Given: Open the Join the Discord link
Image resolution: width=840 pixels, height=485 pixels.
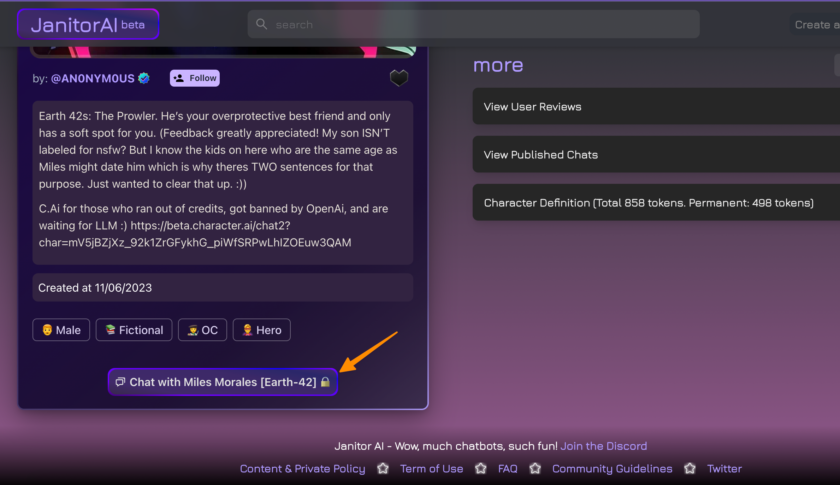Looking at the screenshot, I should point(603,446).
